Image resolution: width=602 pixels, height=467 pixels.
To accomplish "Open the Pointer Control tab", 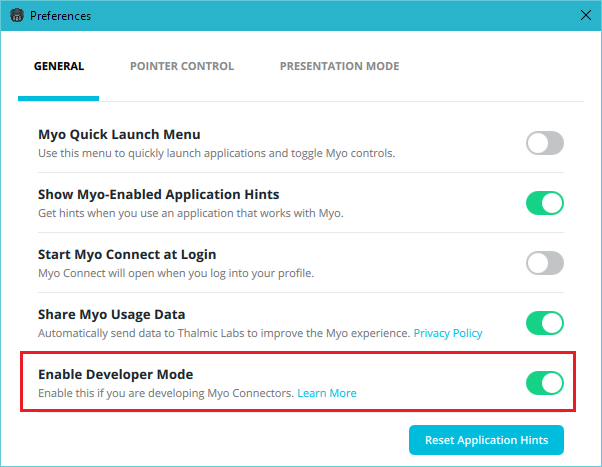I will coord(182,66).
